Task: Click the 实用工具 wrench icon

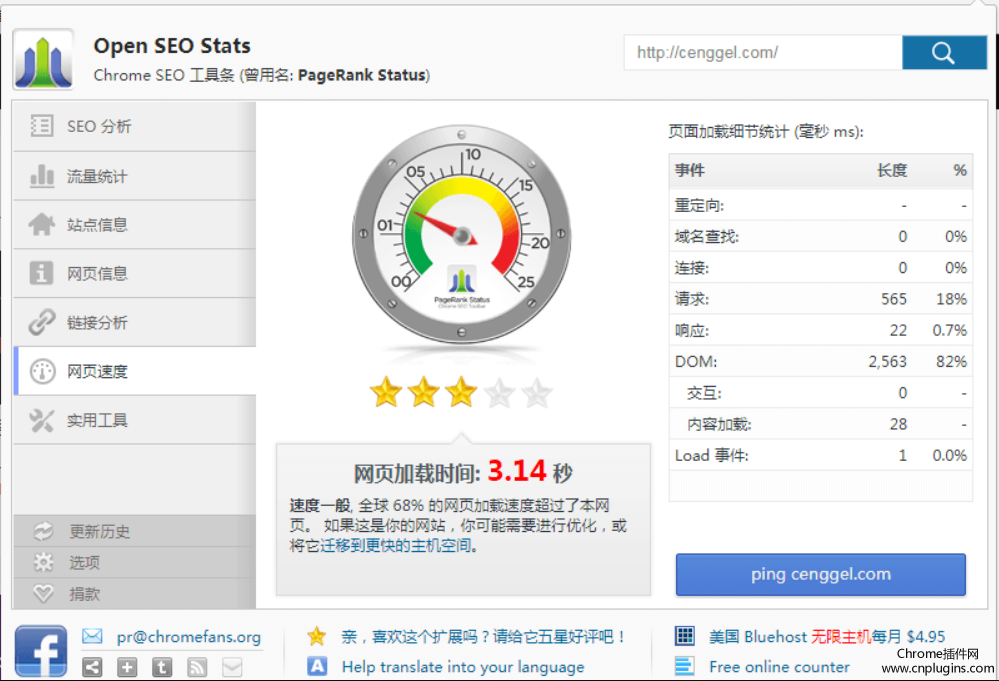Action: [41, 420]
